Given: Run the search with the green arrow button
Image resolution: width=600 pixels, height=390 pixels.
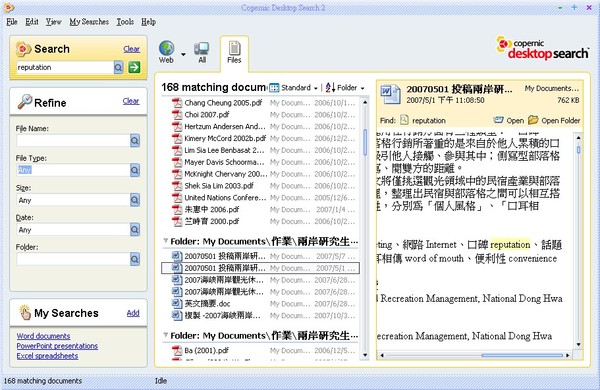Looking at the screenshot, I should point(134,67).
